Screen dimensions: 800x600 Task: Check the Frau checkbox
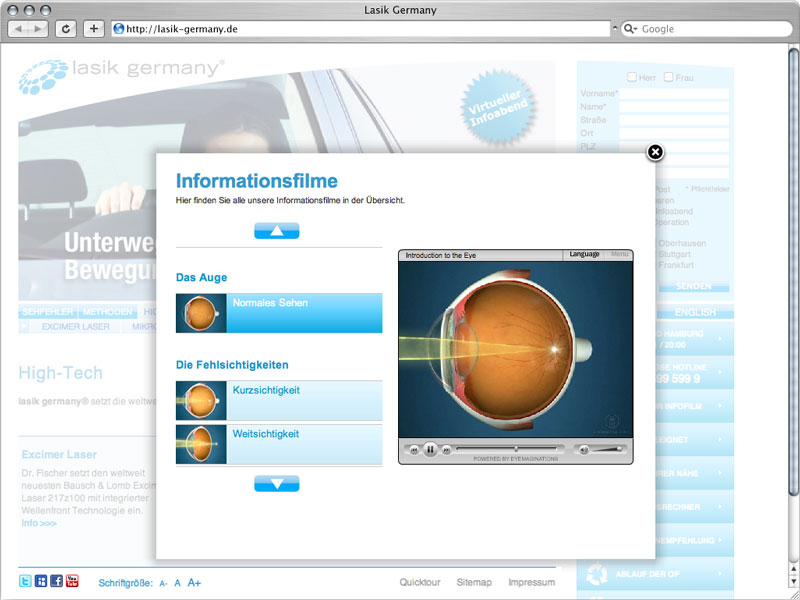pyautogui.click(x=668, y=77)
